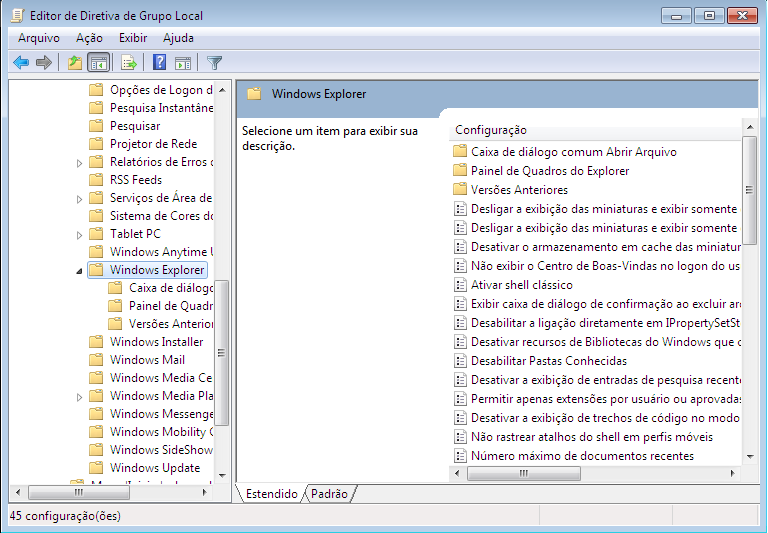The image size is (768, 533).
Task: Select Desabilitar a ligação diretamente em IPropertySetSt
Action: tap(597, 323)
